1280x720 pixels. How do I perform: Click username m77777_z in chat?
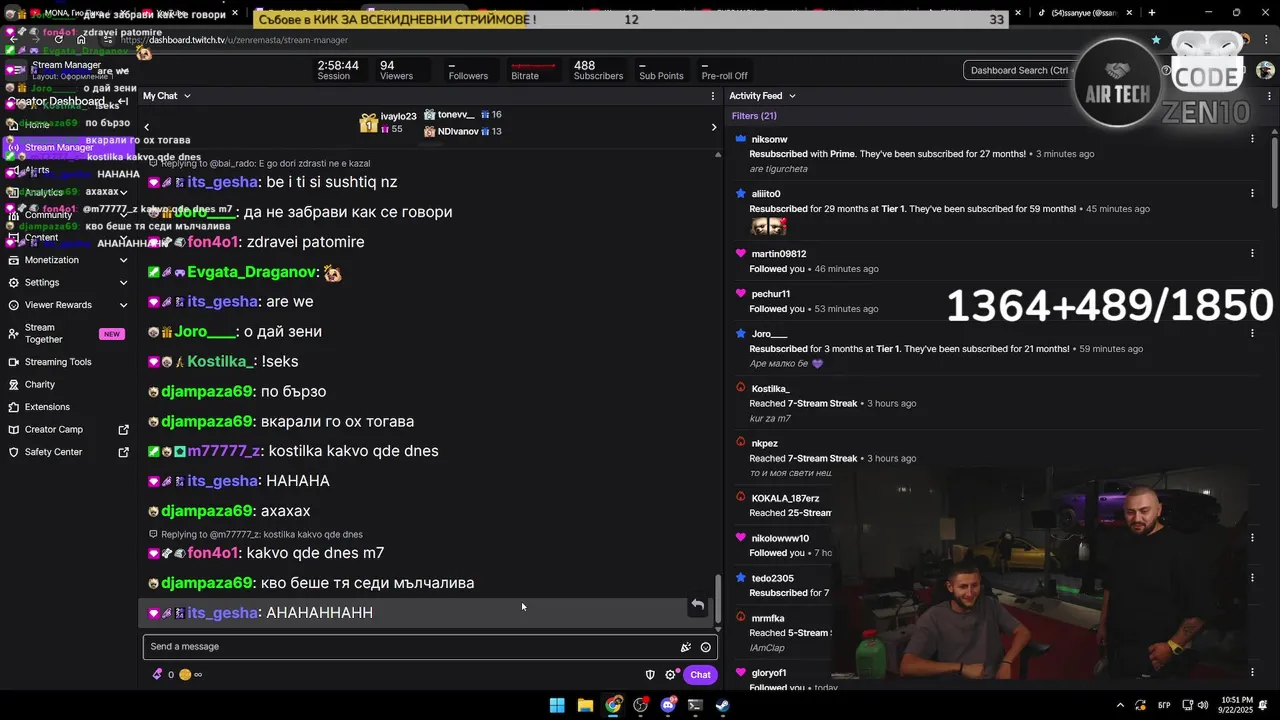tap(224, 451)
